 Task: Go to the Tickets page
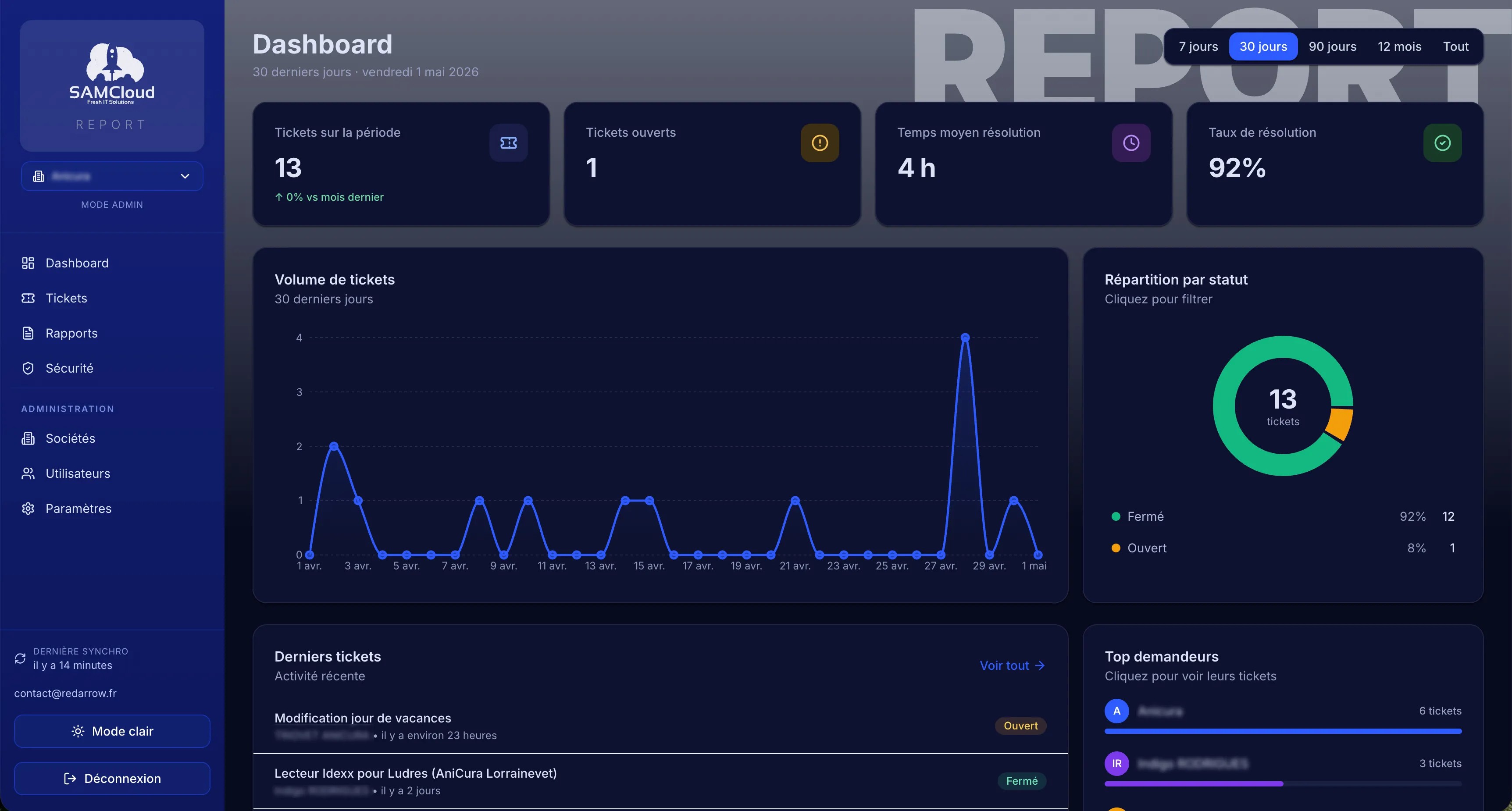[112, 298]
